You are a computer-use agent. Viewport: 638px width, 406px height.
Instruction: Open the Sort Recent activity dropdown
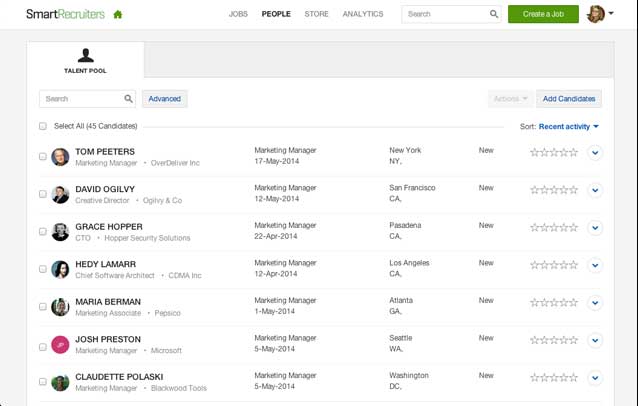pos(568,127)
